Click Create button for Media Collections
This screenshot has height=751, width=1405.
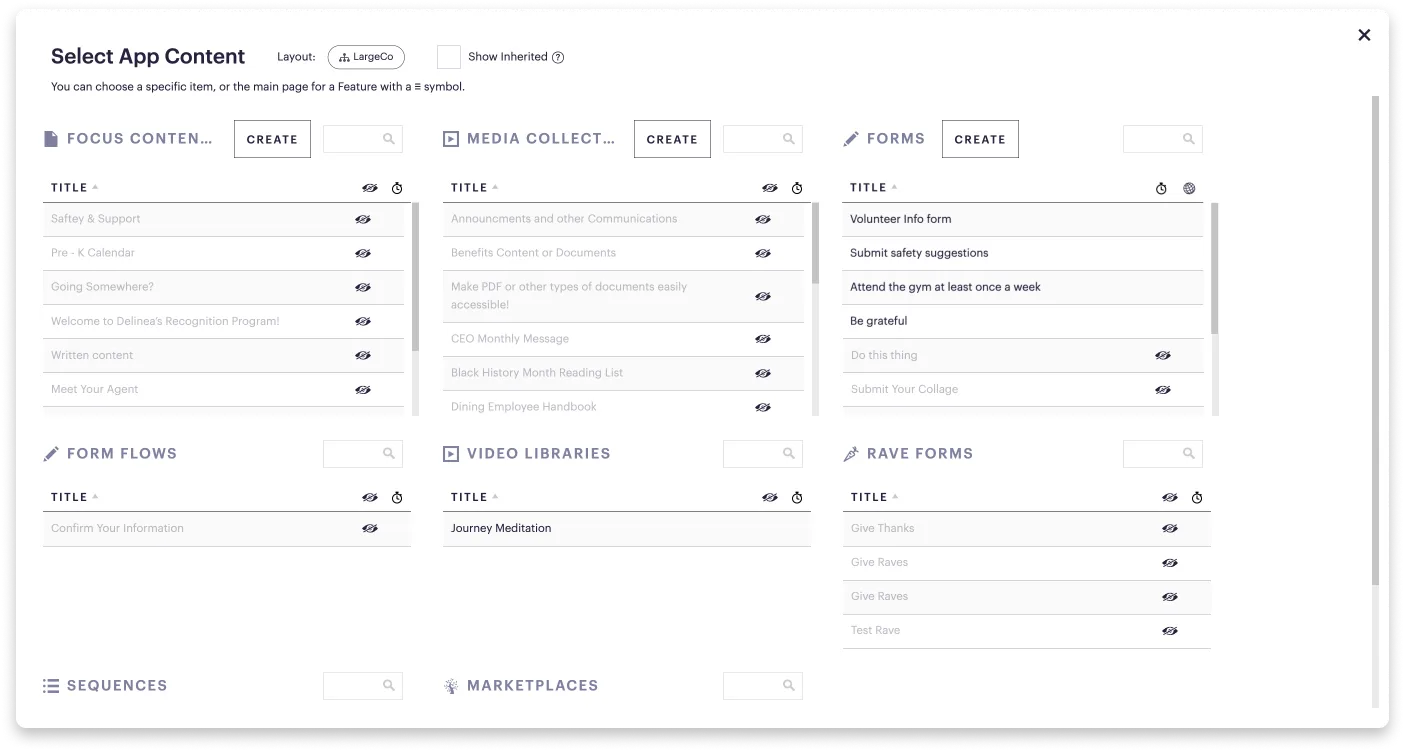[x=672, y=139]
